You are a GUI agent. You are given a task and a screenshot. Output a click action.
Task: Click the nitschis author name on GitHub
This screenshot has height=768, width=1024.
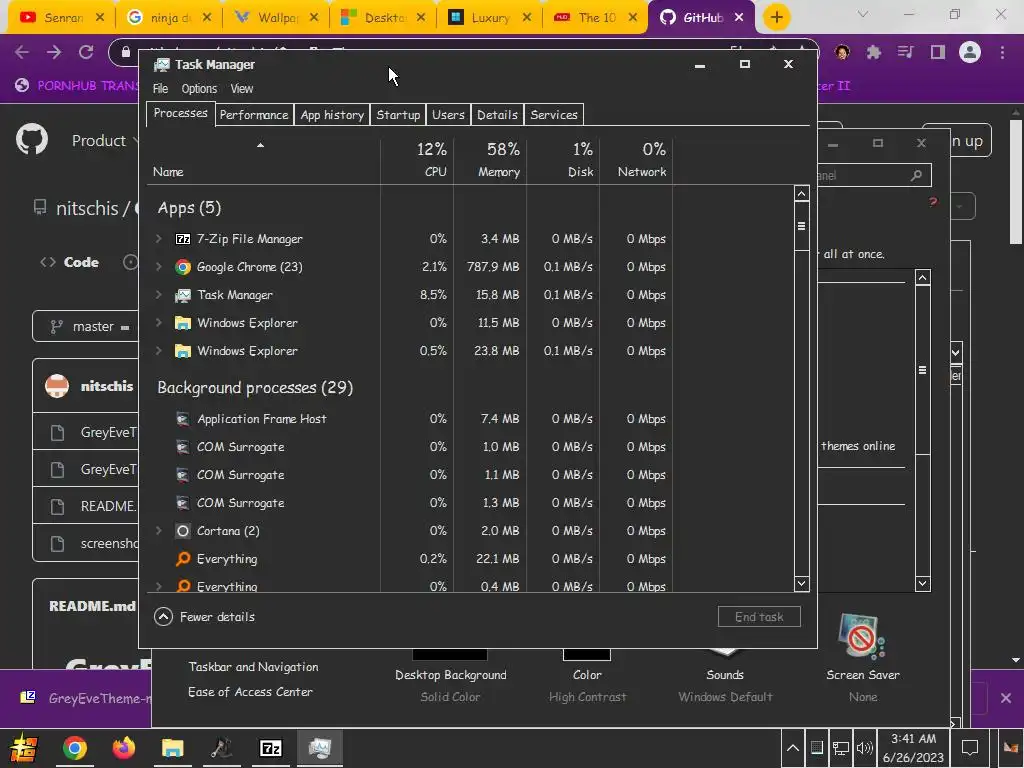coord(106,386)
